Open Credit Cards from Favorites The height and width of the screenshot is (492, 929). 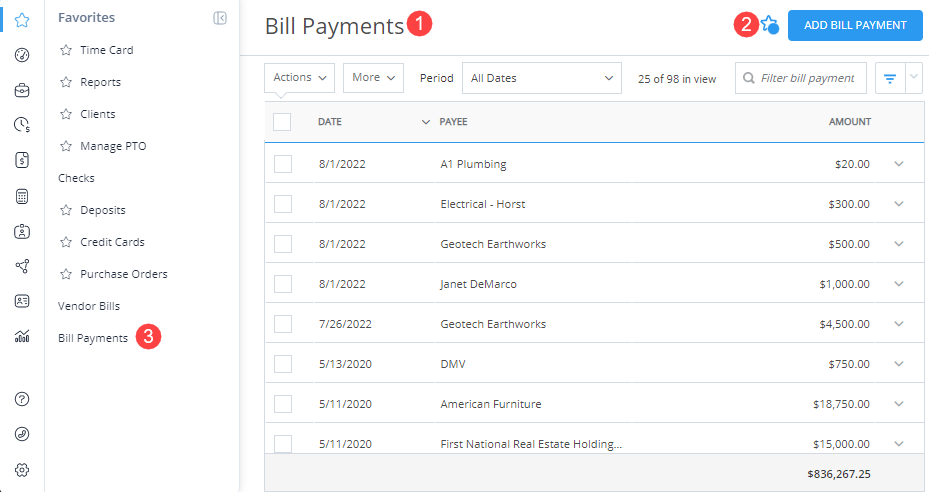113,242
